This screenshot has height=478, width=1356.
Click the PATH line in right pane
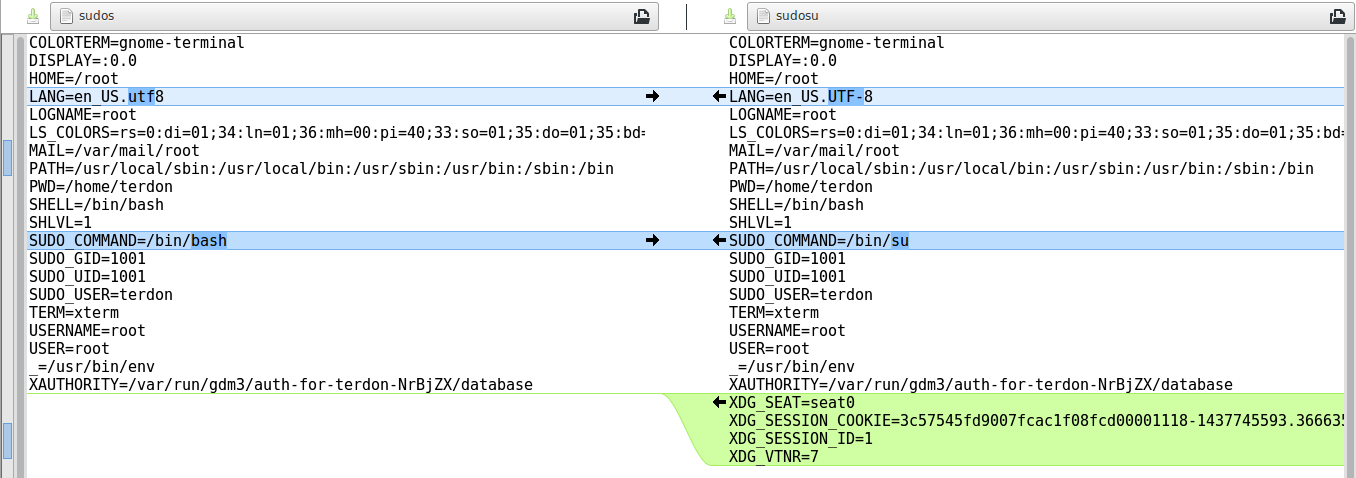pyautogui.click(x=1021, y=169)
